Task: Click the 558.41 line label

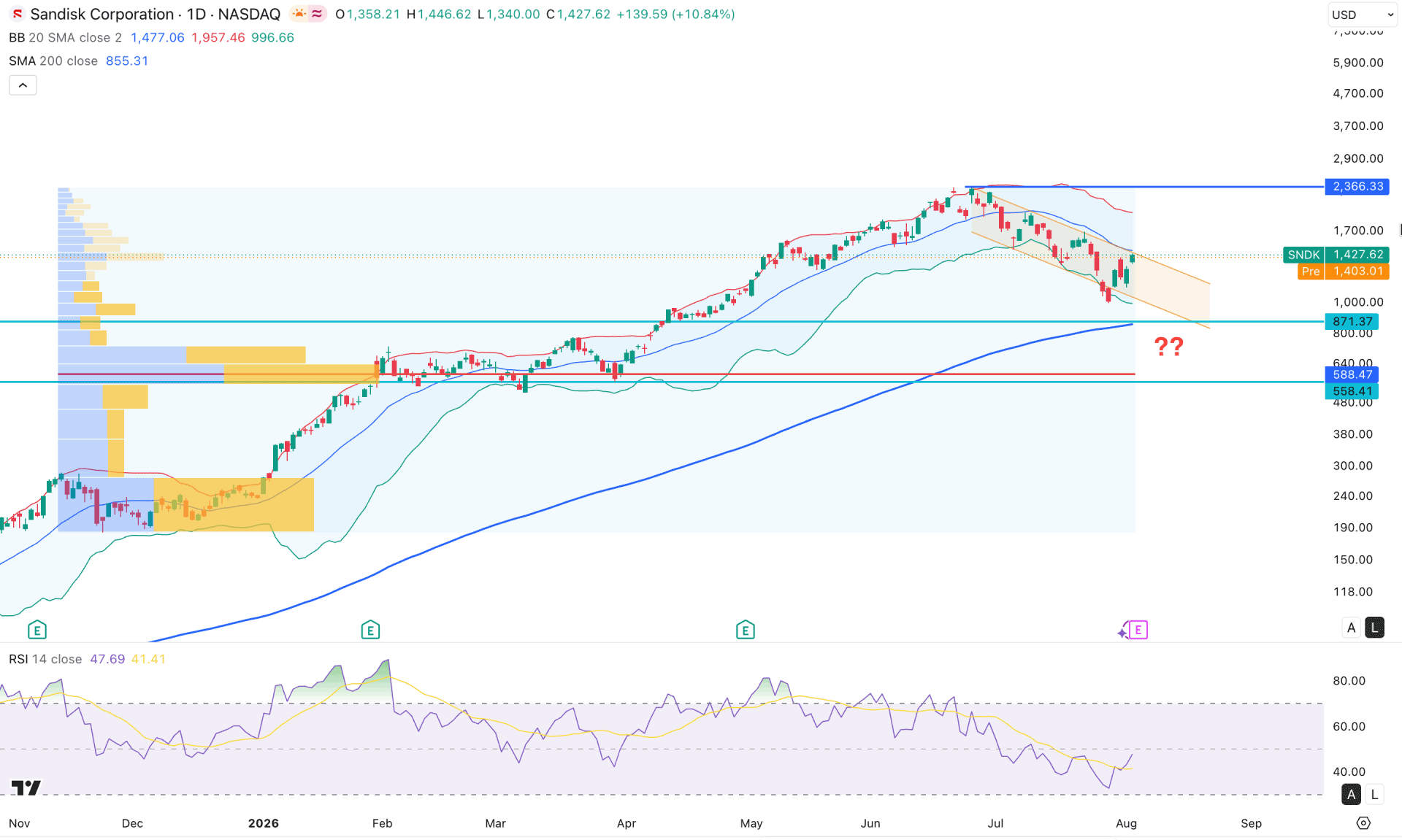Action: point(1352,391)
